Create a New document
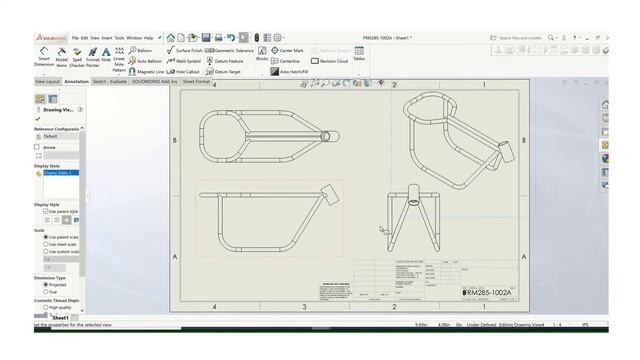This screenshot has height=360, width=640. pyautogui.click(x=181, y=38)
